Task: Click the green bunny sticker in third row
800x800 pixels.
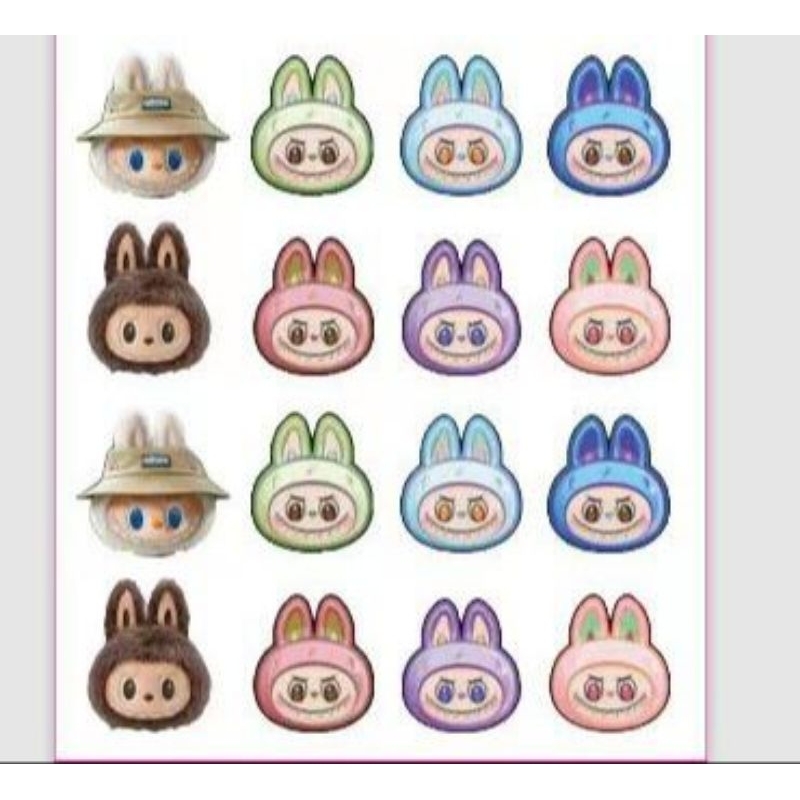Action: click(x=312, y=483)
